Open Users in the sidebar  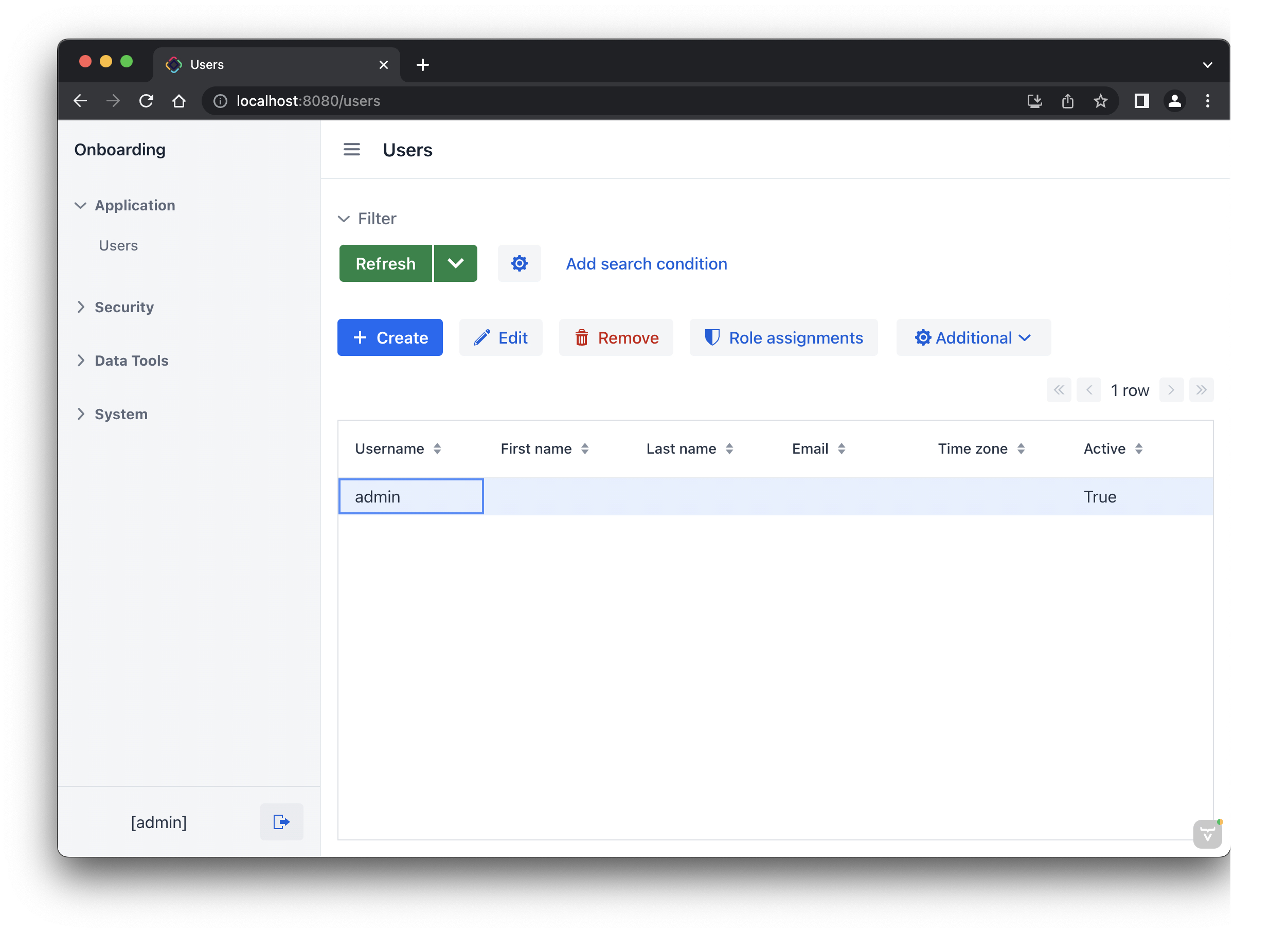click(118, 245)
